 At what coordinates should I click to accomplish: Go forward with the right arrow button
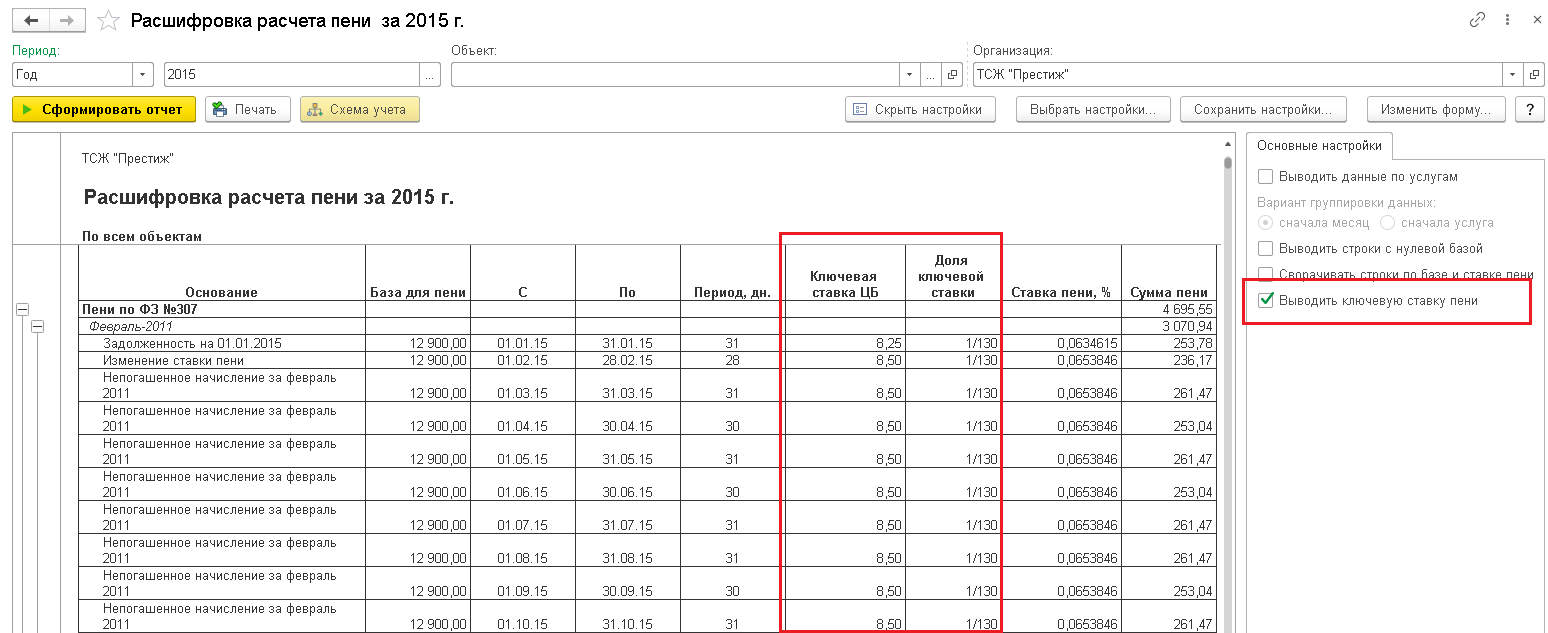pyautogui.click(x=67, y=20)
